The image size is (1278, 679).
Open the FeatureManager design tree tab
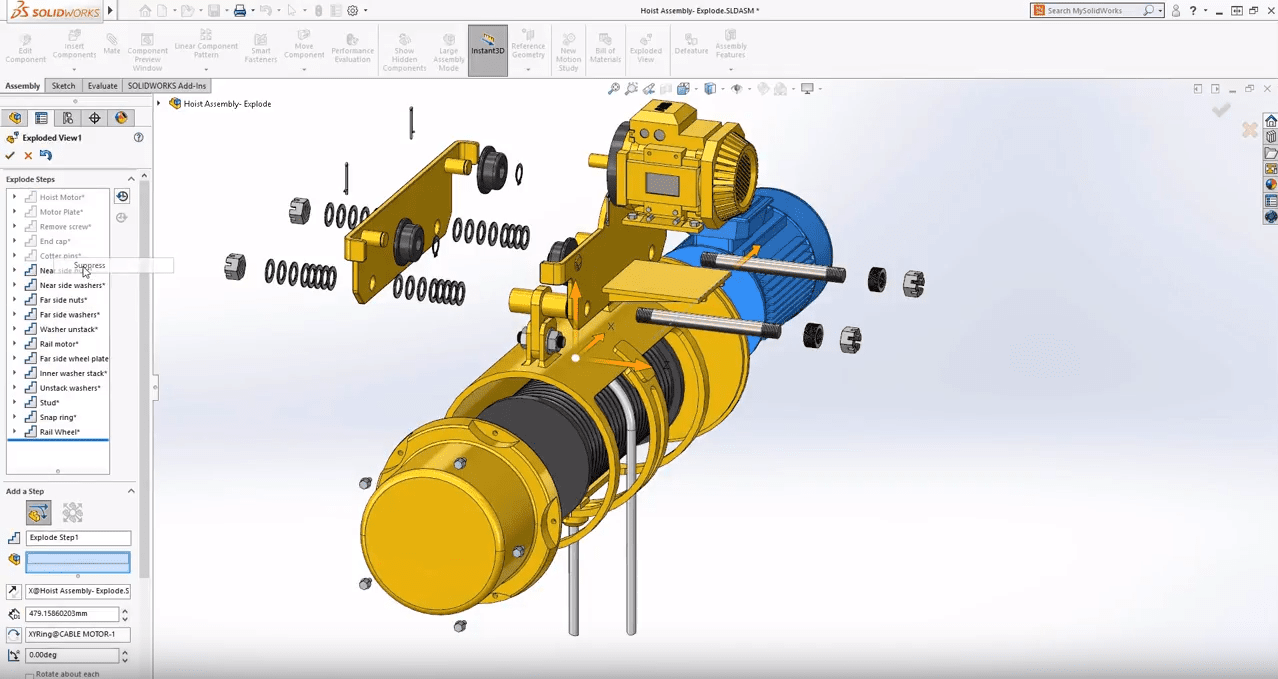(x=15, y=118)
